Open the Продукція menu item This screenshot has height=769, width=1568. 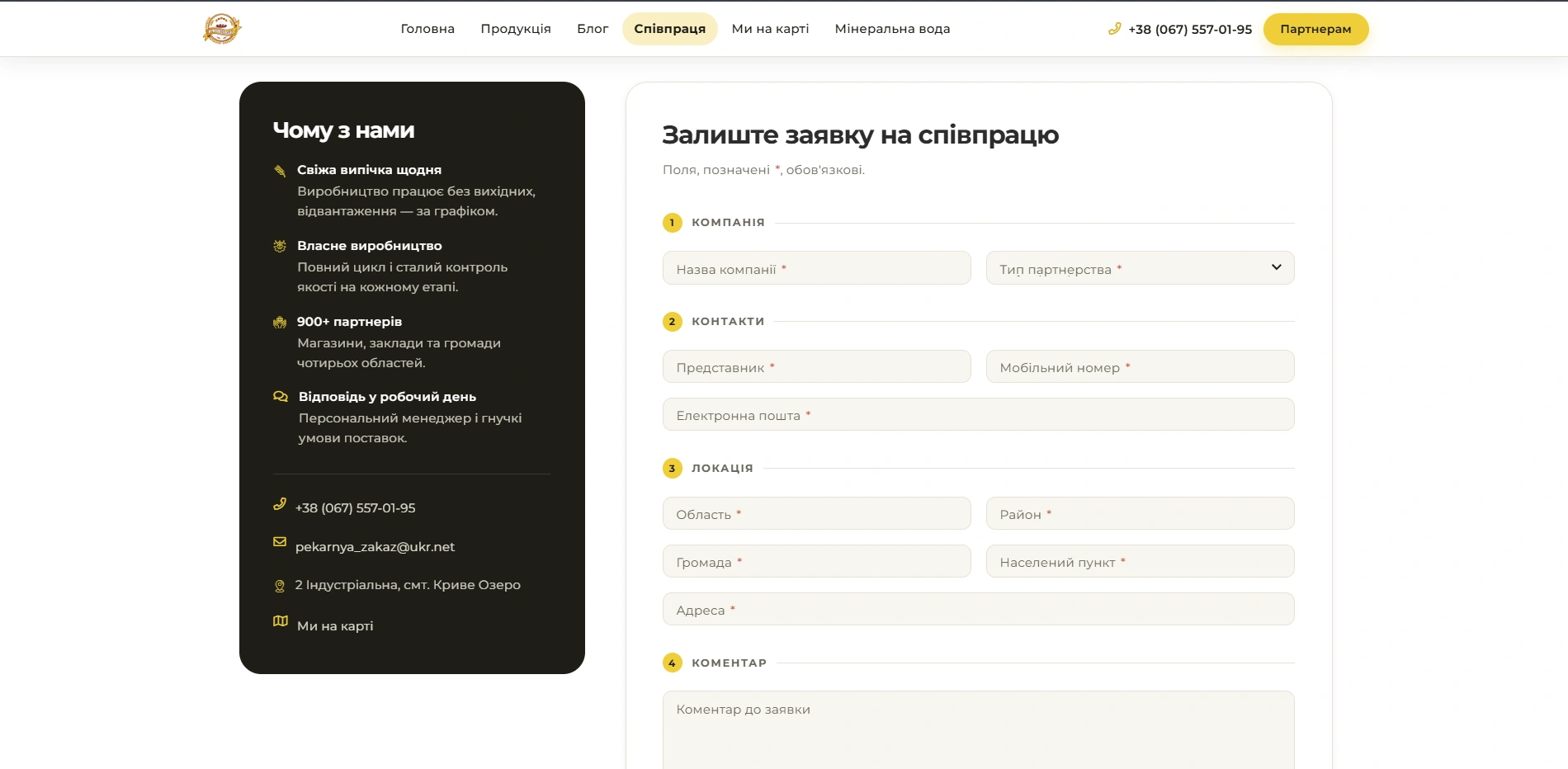pyautogui.click(x=516, y=29)
